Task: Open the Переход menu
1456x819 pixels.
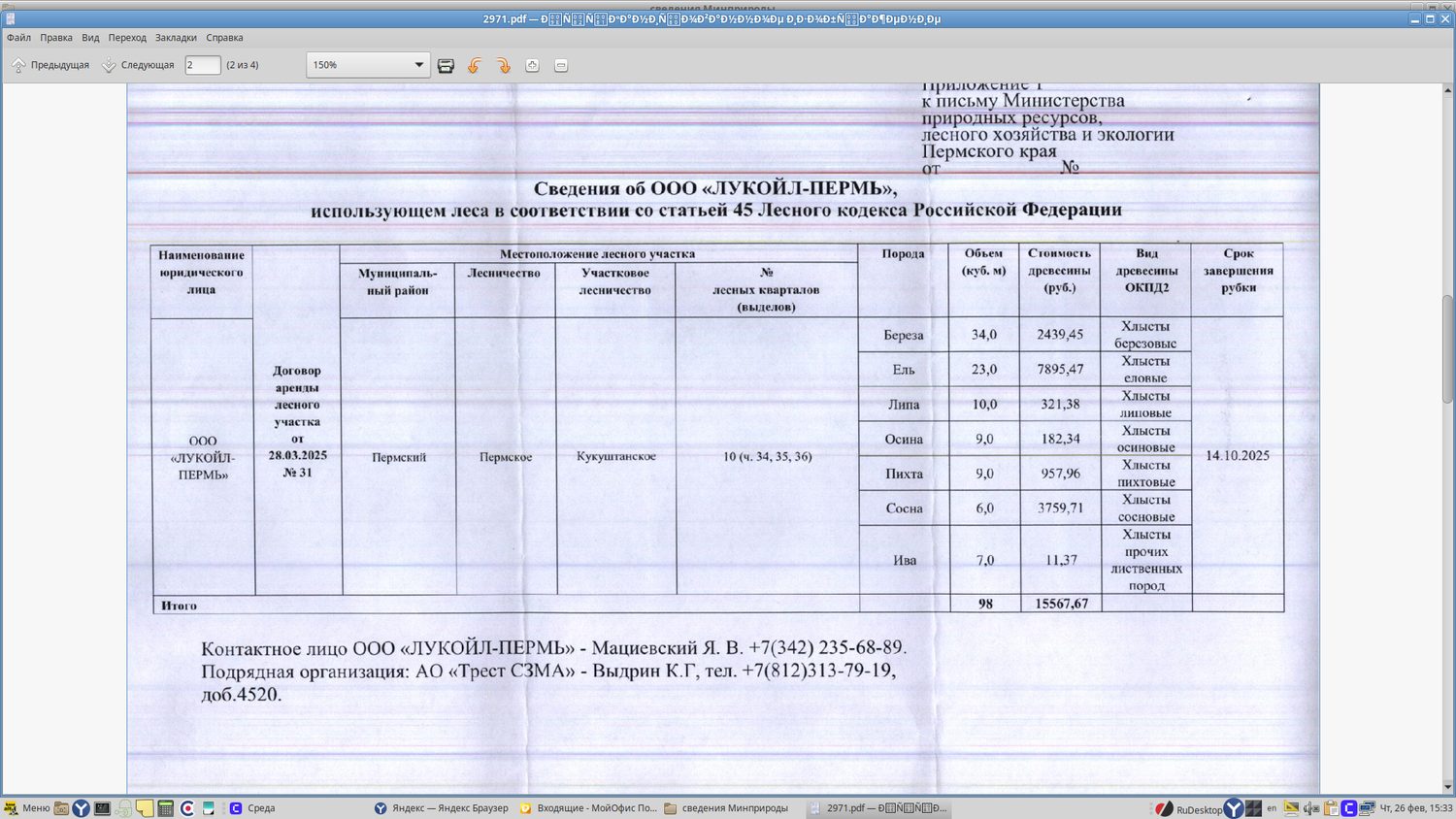Action: [127, 38]
